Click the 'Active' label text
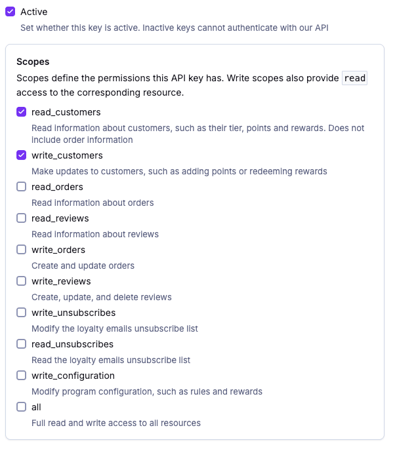395x449 pixels. point(34,12)
